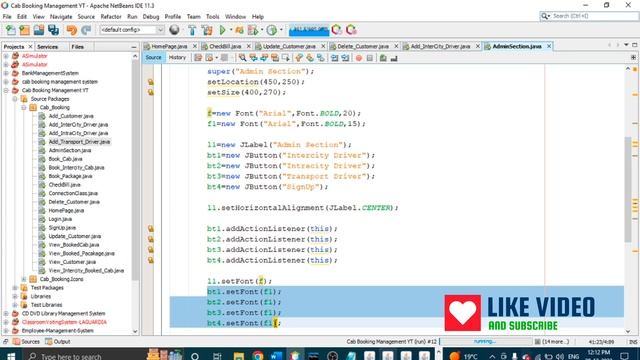The image size is (640, 360).
Task: Expand the cab booking management system project
Action: pyautogui.click(x=6, y=82)
